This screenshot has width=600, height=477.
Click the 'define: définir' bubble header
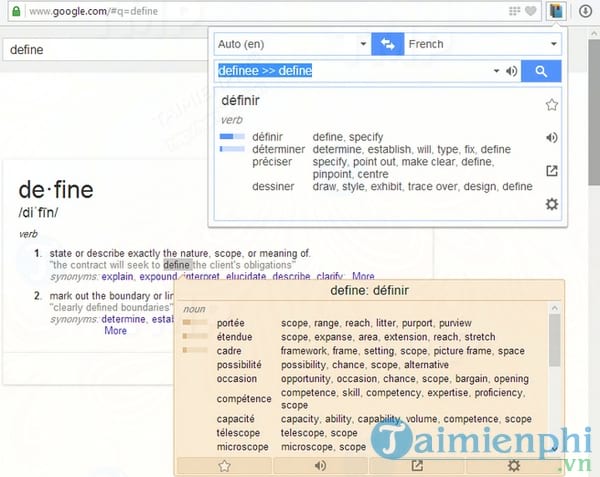point(369,290)
